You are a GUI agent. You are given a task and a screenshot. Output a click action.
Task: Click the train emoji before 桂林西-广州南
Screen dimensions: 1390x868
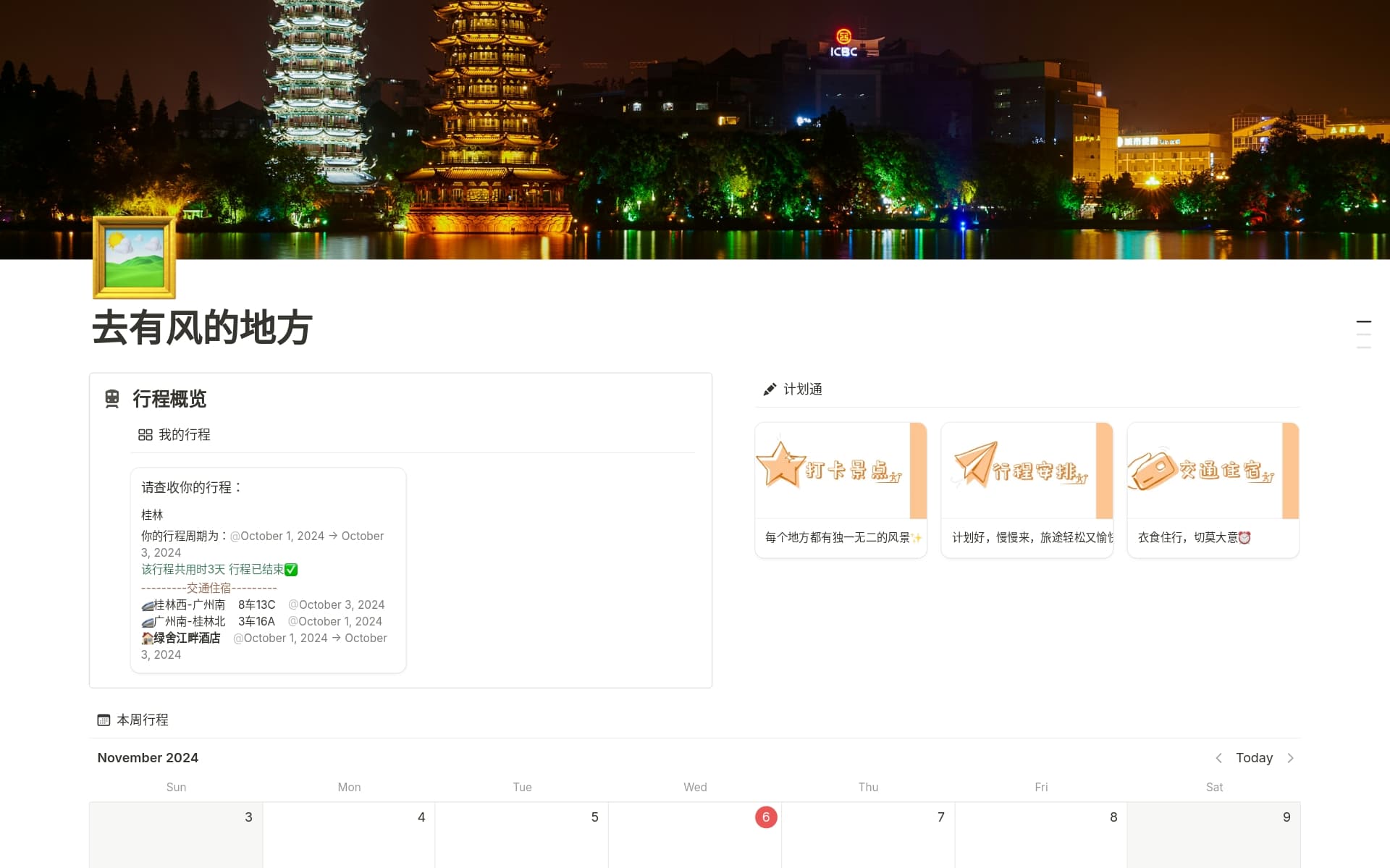tap(147, 604)
